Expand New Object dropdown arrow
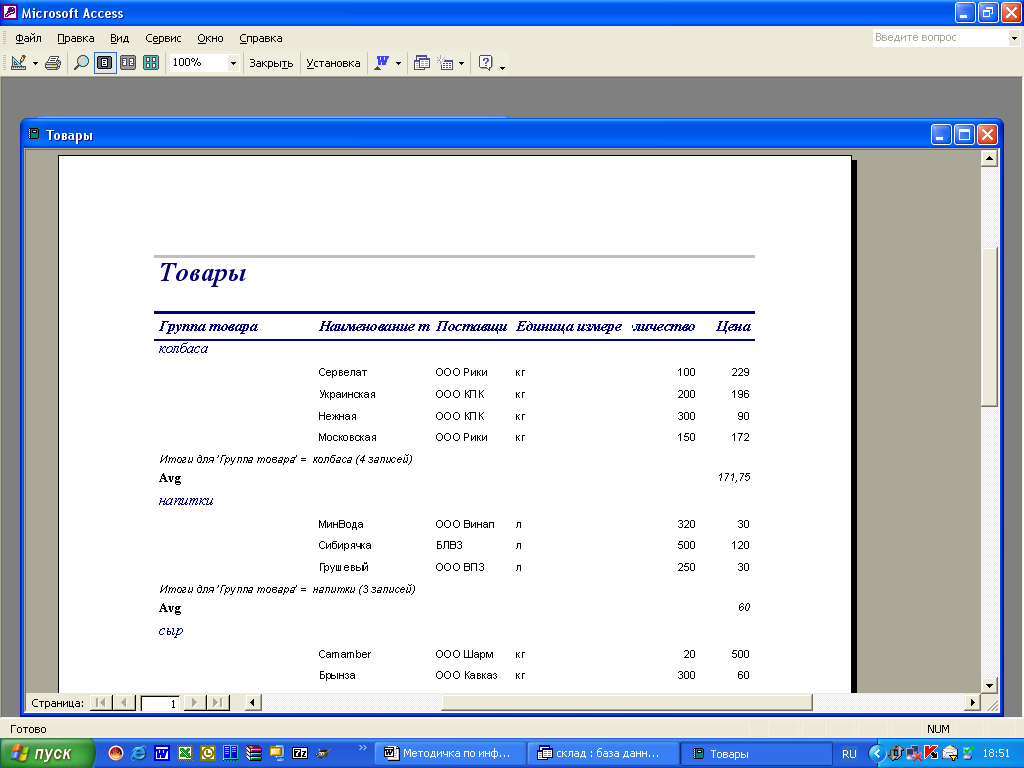The image size is (1024, 768). pos(462,63)
